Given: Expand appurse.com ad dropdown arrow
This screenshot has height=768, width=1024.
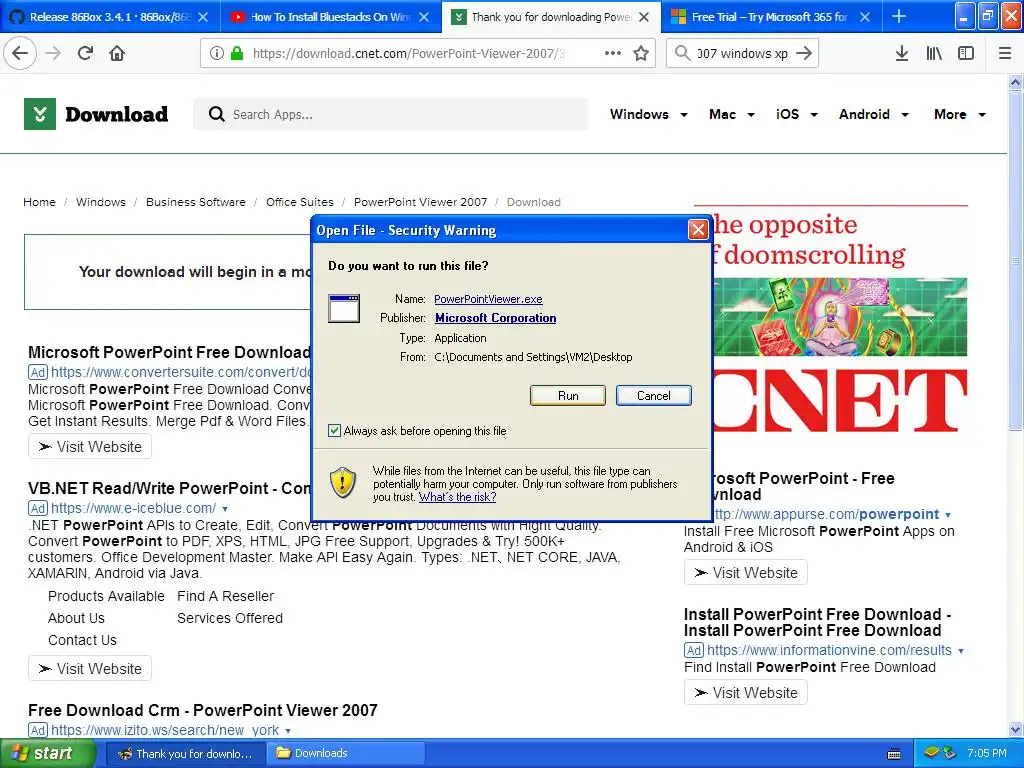Looking at the screenshot, I should pos(948,515).
